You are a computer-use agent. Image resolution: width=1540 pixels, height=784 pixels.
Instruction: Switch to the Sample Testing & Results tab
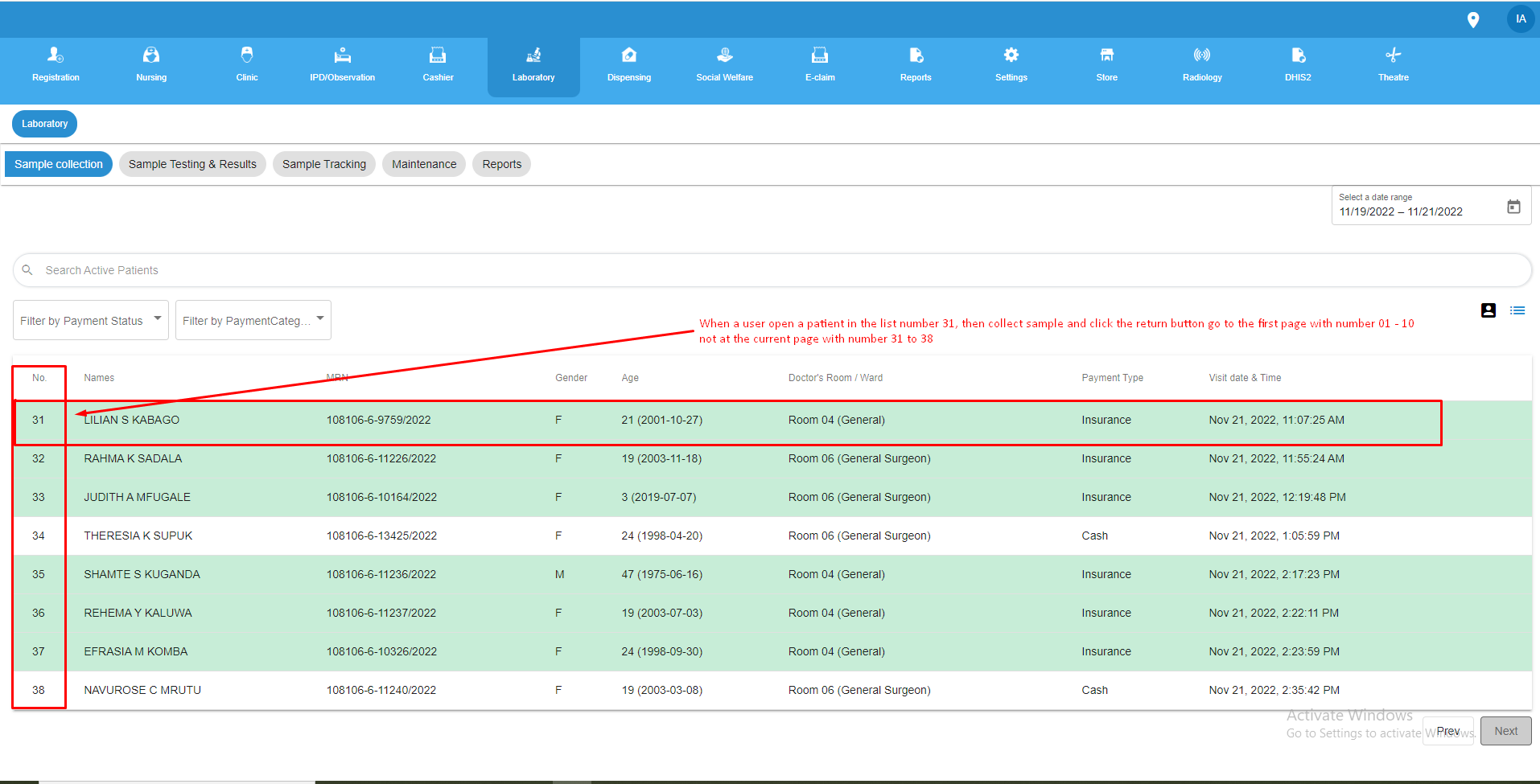tap(192, 163)
